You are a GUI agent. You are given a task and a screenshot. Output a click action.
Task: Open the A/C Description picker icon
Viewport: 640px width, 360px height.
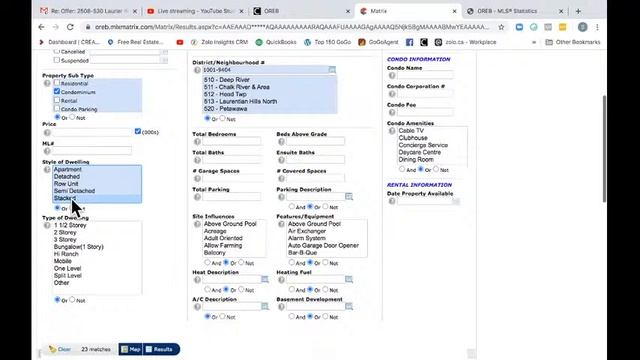[265, 307]
